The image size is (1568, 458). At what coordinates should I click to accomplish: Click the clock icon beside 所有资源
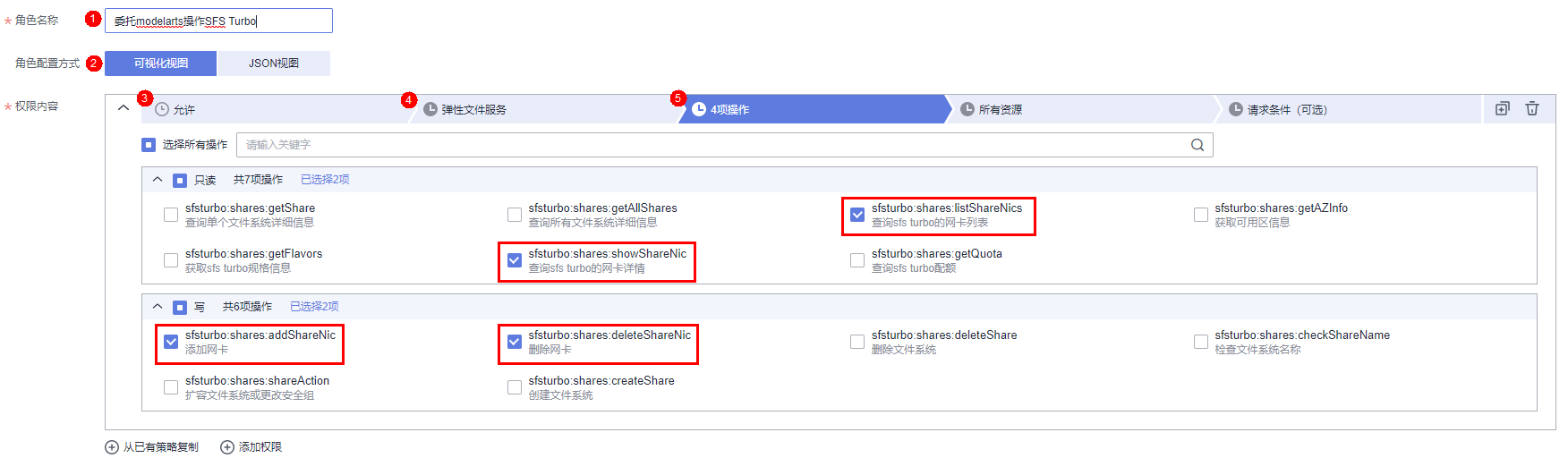point(967,109)
